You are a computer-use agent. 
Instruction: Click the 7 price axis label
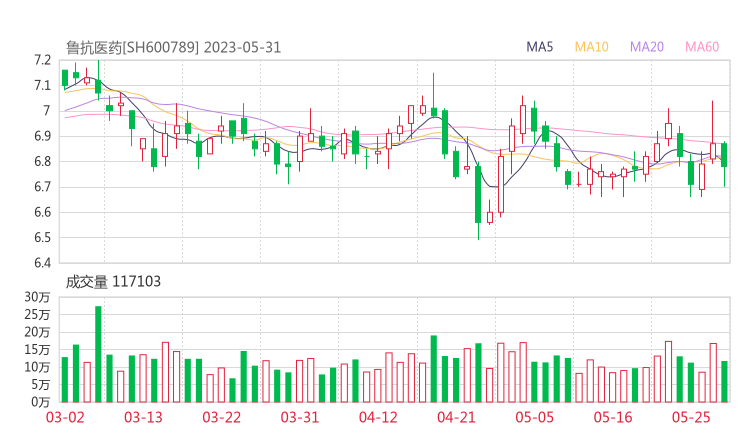[x=46, y=110]
